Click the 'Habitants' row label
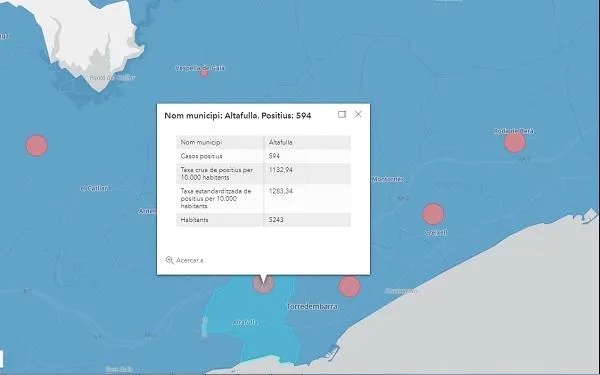This screenshot has width=600, height=375. click(194, 220)
